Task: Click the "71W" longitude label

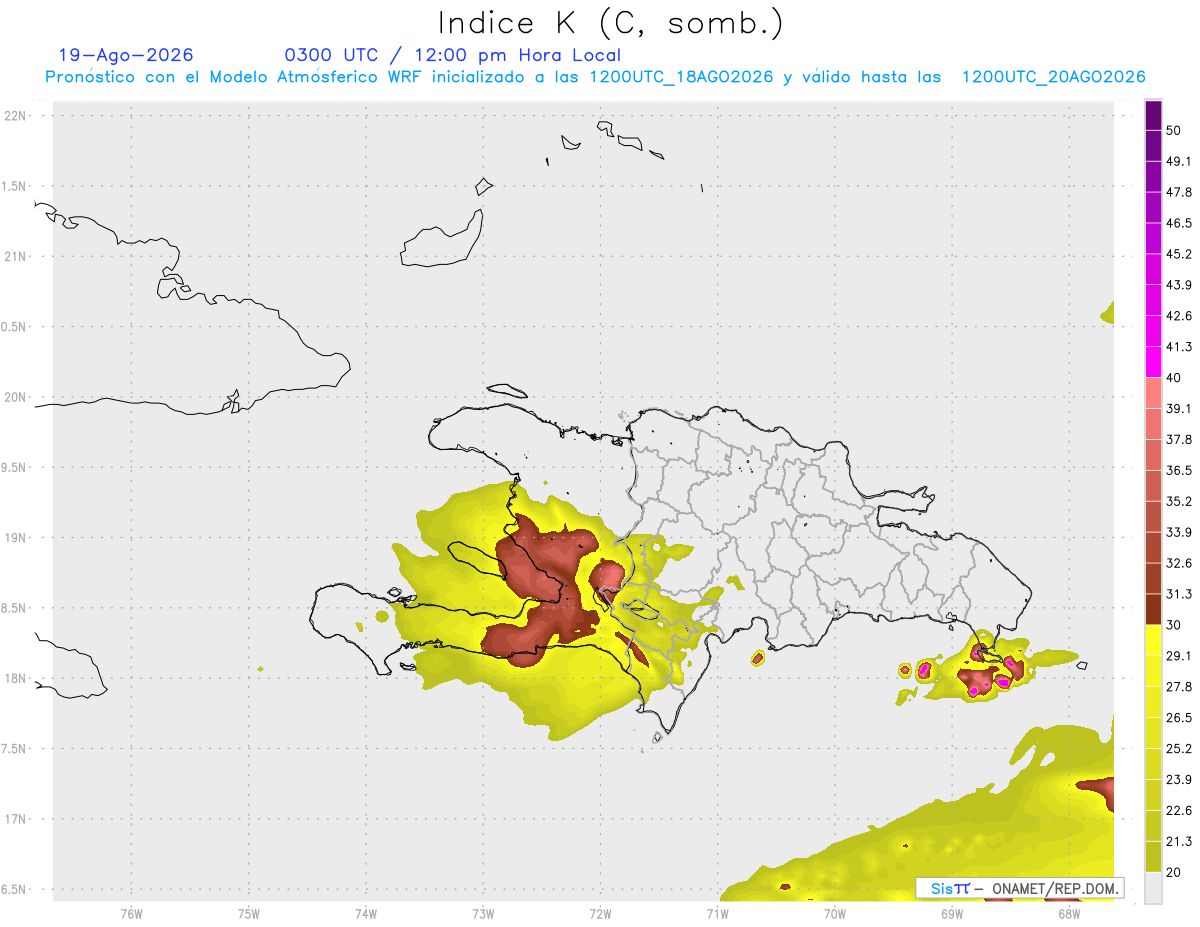Action: click(x=717, y=913)
